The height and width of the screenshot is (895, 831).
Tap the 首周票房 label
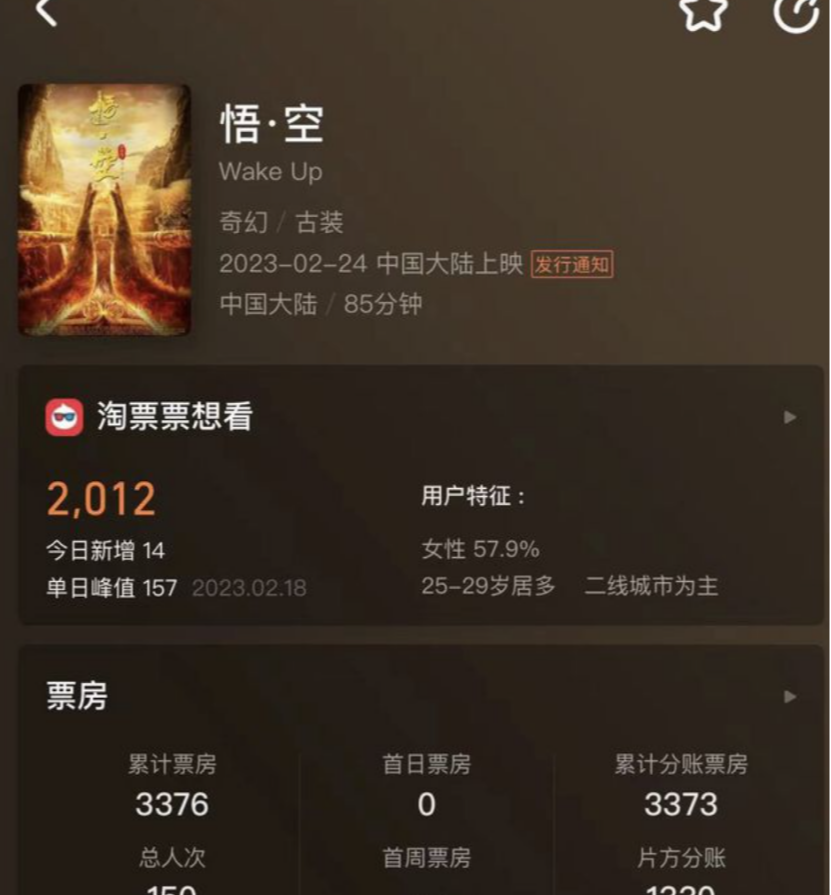coord(426,858)
